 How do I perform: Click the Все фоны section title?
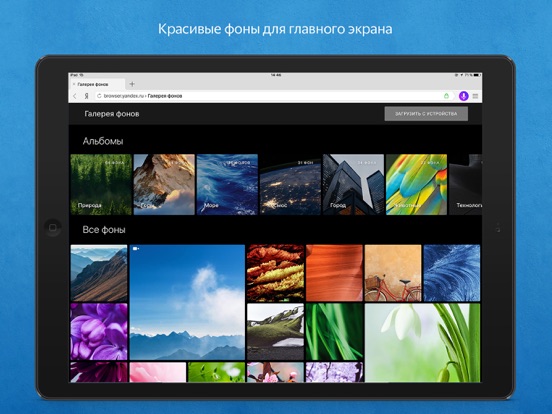click(104, 230)
